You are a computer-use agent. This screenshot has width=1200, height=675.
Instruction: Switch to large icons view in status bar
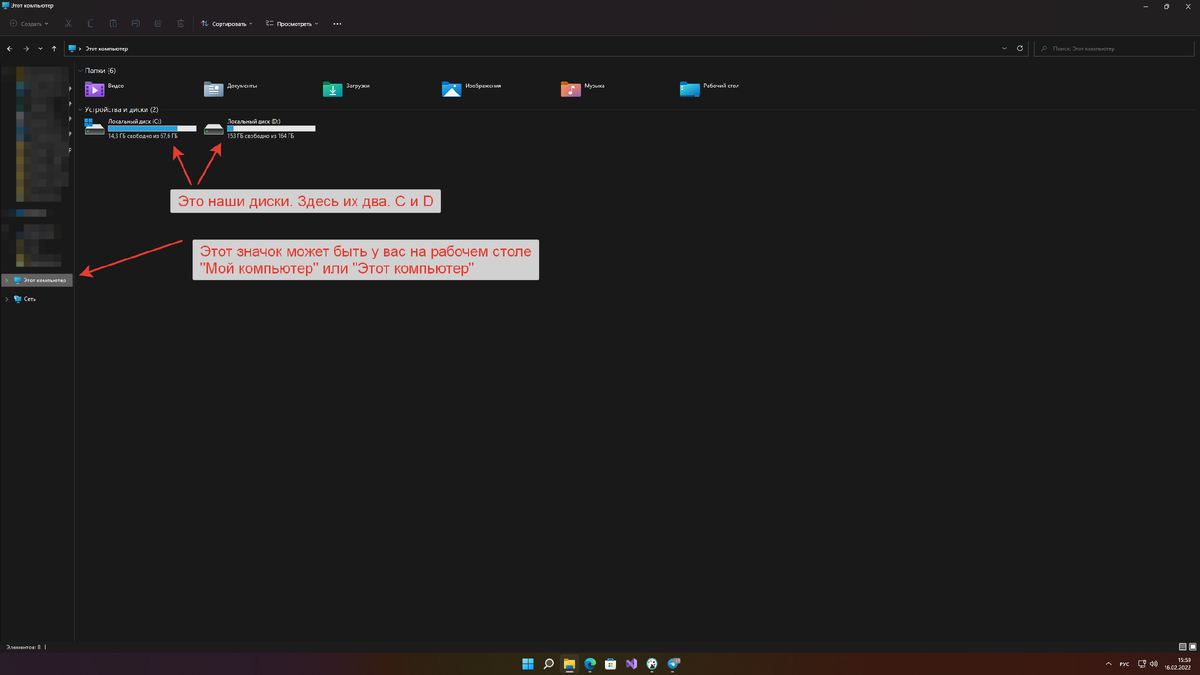pyautogui.click(x=1192, y=648)
